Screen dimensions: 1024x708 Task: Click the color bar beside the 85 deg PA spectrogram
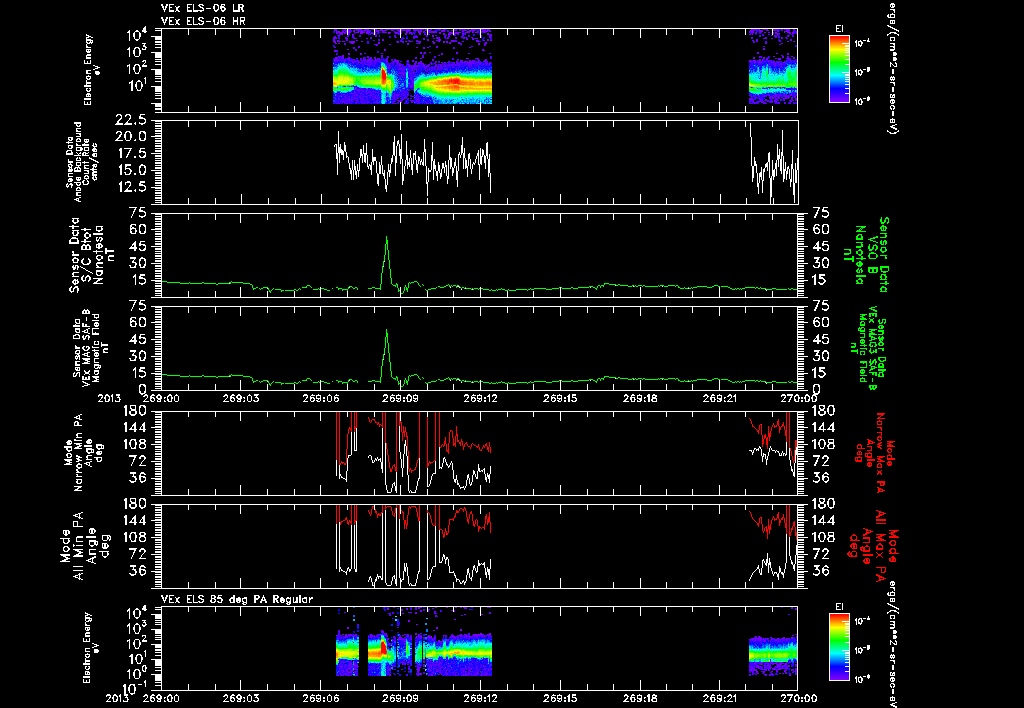839,647
